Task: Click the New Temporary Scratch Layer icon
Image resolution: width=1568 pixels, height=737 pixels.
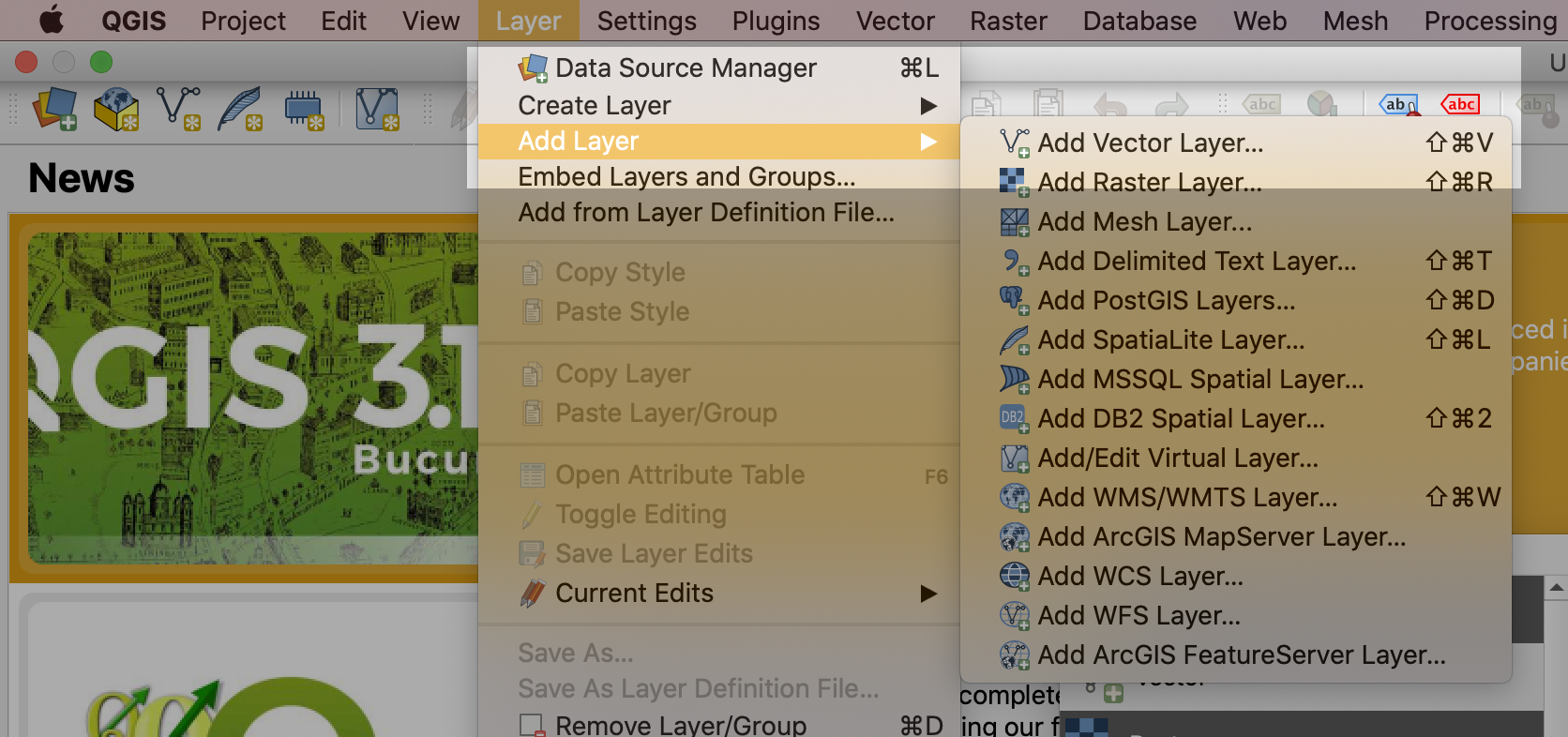Action: (x=304, y=109)
